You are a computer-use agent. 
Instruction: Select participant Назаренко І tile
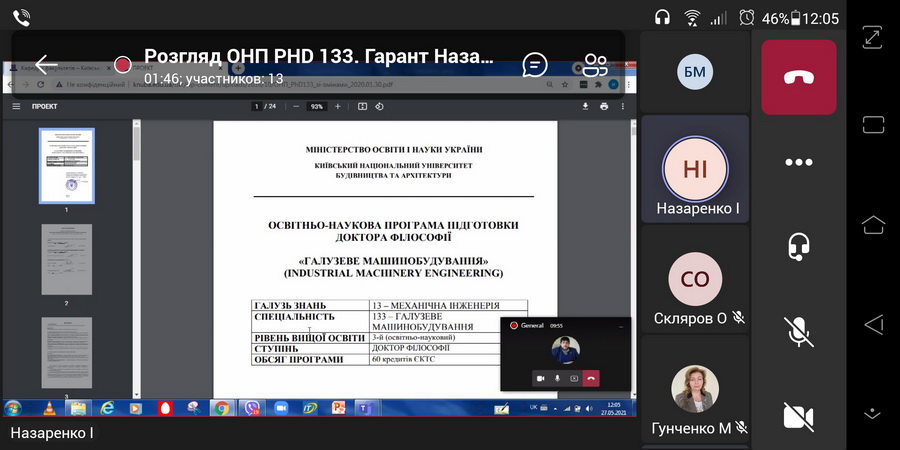(696, 172)
